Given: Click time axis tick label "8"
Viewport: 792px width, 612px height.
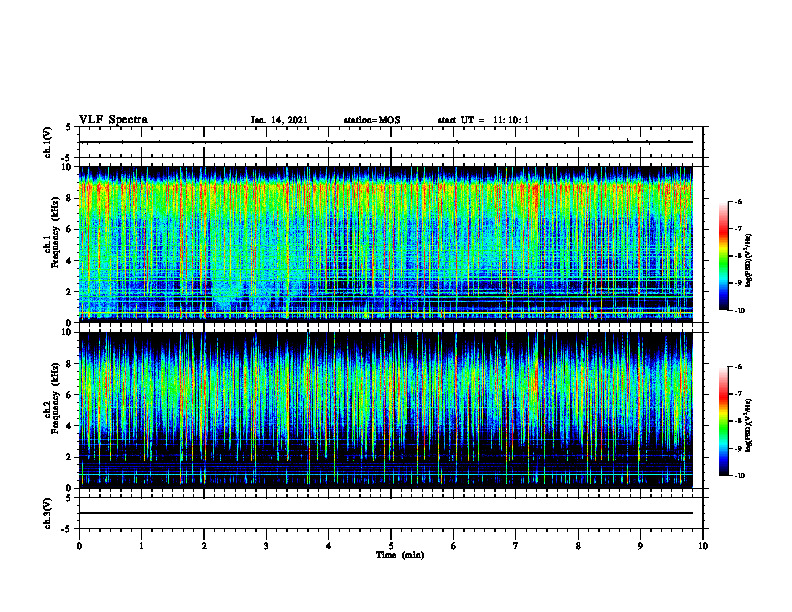Looking at the screenshot, I should click(578, 545).
